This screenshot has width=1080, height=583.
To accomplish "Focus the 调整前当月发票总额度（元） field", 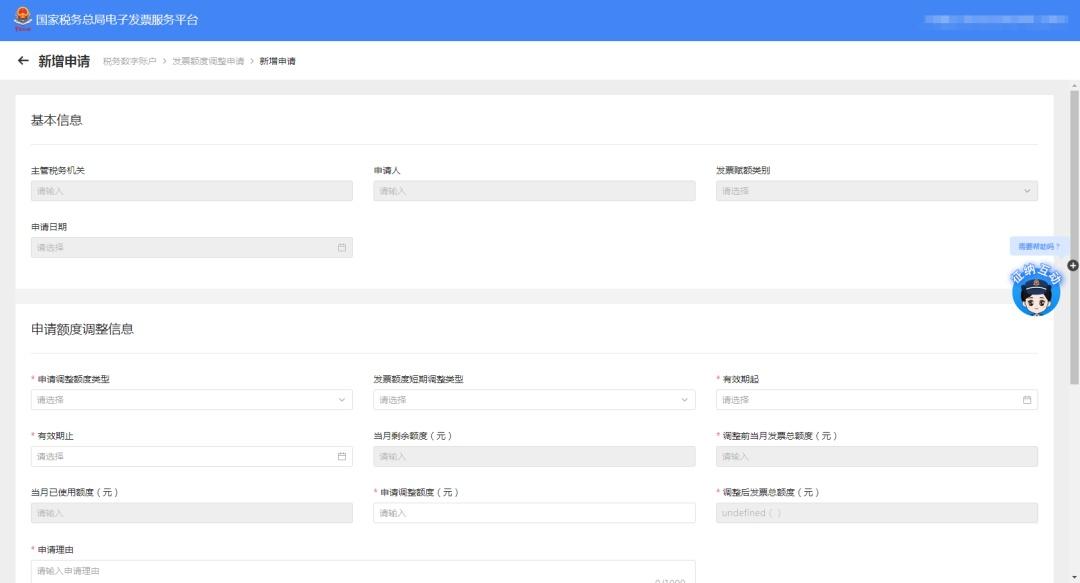I will click(x=877, y=456).
